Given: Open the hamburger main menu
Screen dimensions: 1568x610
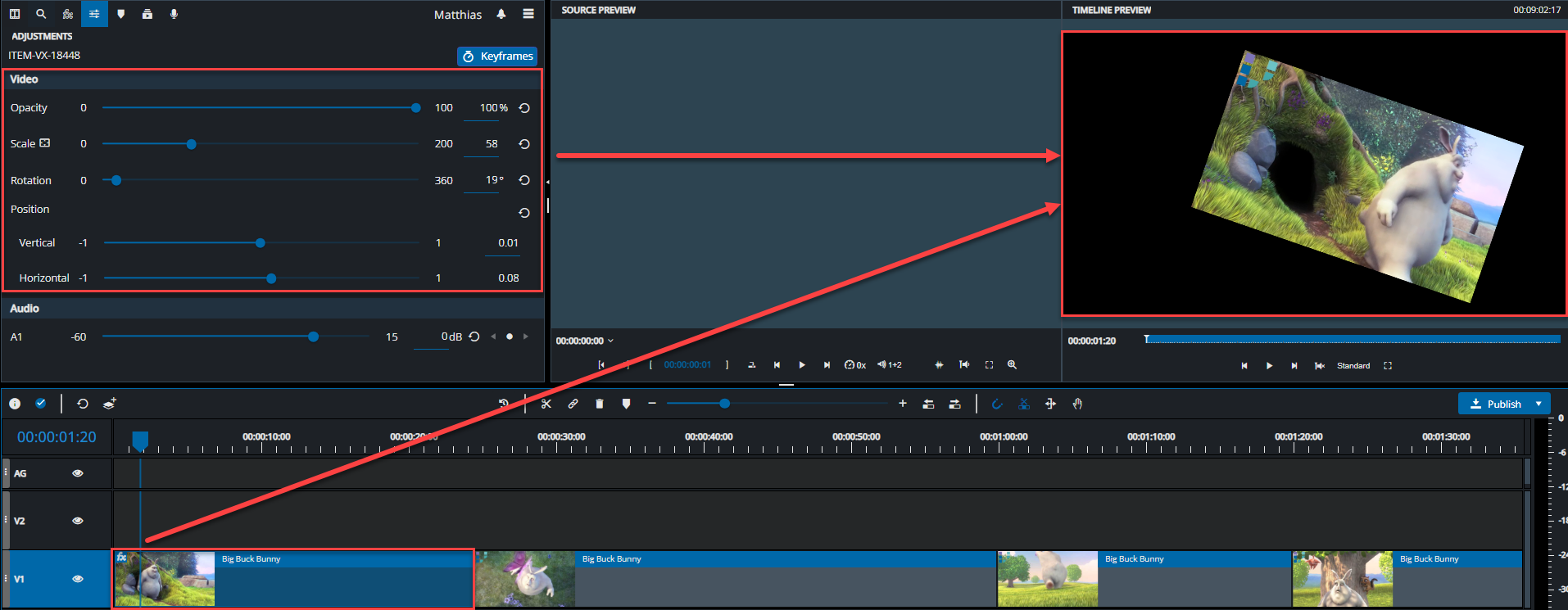Looking at the screenshot, I should pos(528,14).
